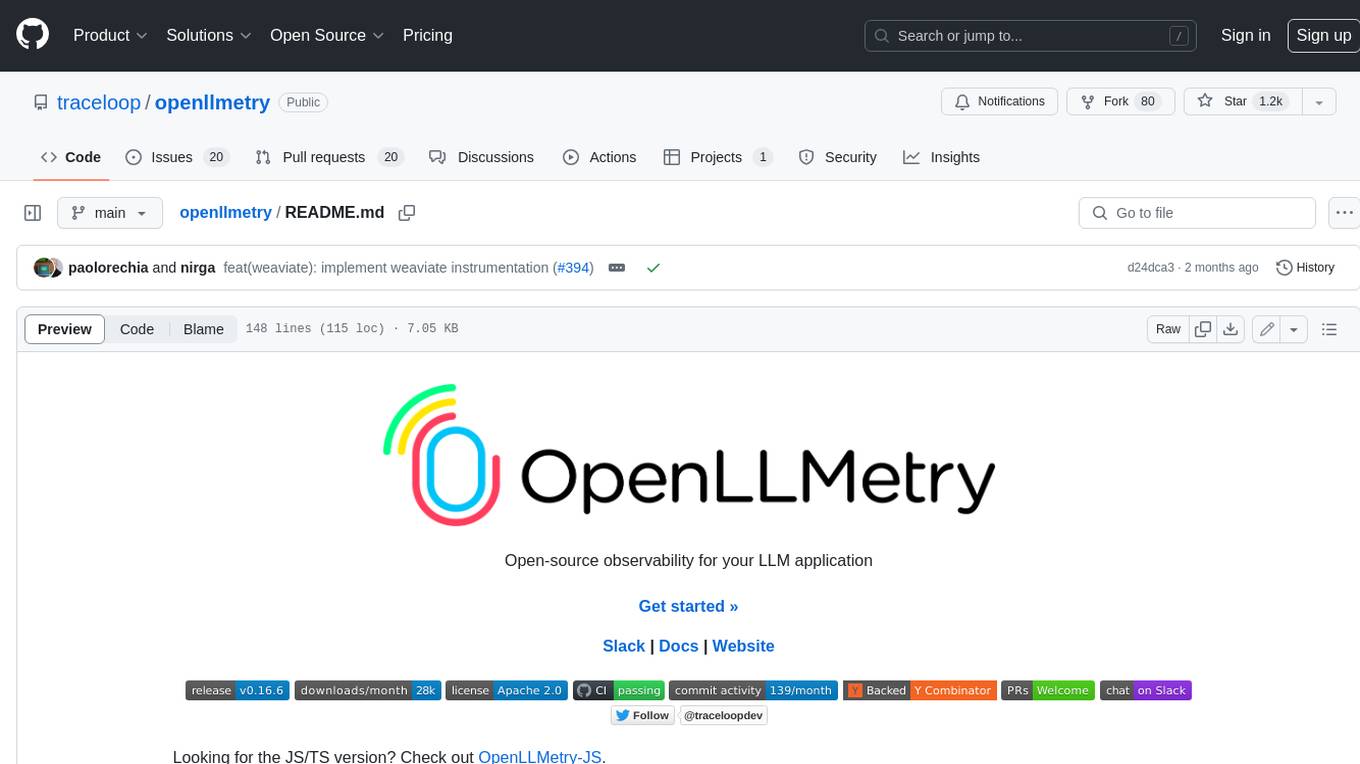Image resolution: width=1360 pixels, height=764 pixels.
Task: Click the downloads/month 28k badge
Action: coord(367,690)
